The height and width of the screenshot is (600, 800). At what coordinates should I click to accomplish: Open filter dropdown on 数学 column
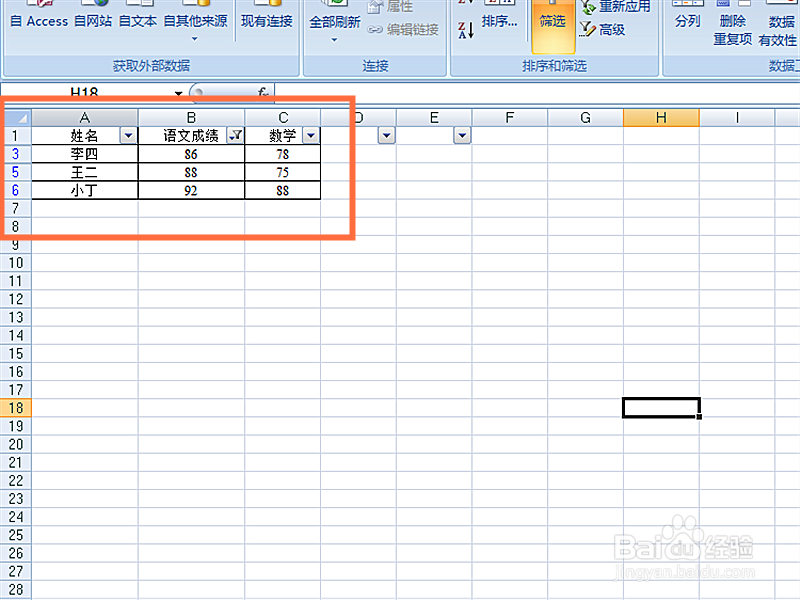(x=311, y=135)
